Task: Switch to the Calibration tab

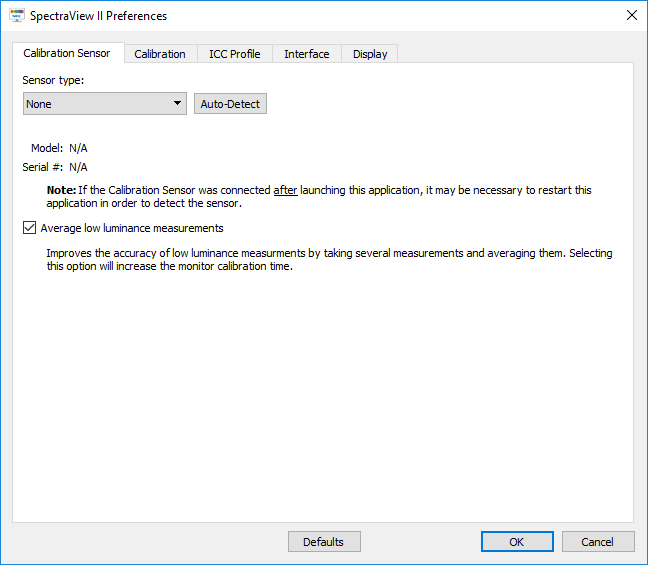Action: pyautogui.click(x=160, y=54)
